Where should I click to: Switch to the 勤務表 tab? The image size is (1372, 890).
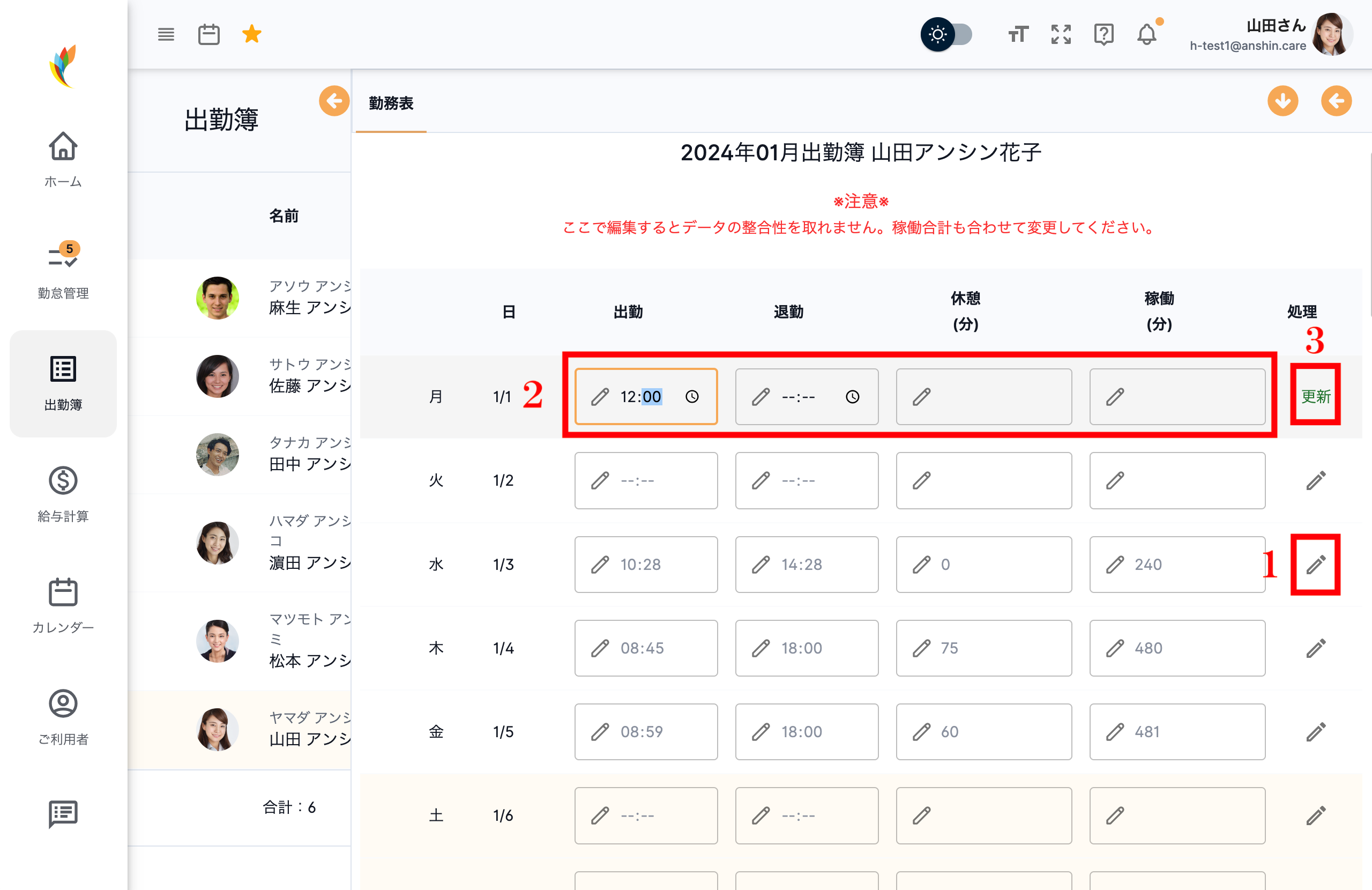point(390,105)
